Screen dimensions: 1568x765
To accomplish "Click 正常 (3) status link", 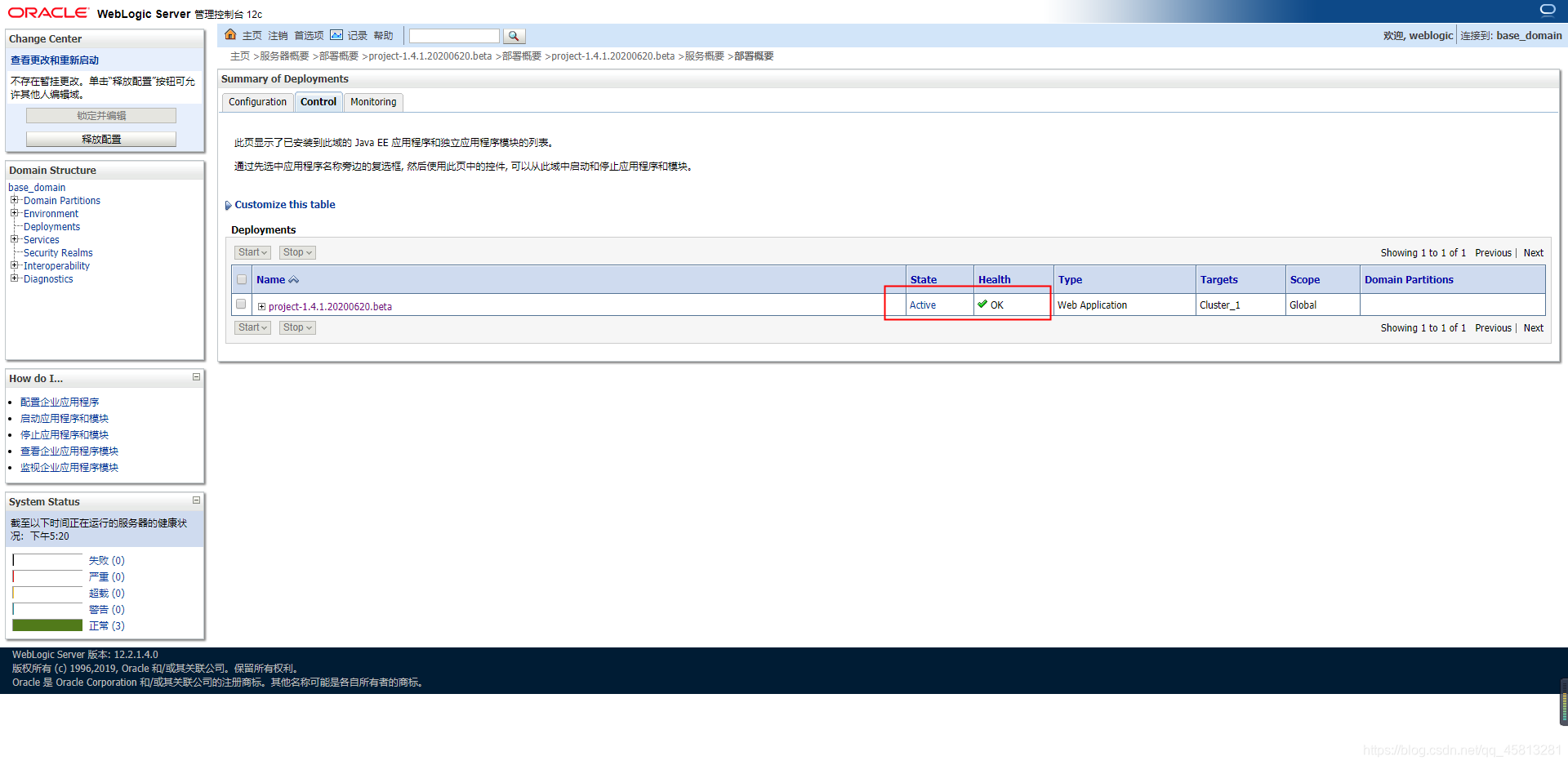I will (107, 626).
